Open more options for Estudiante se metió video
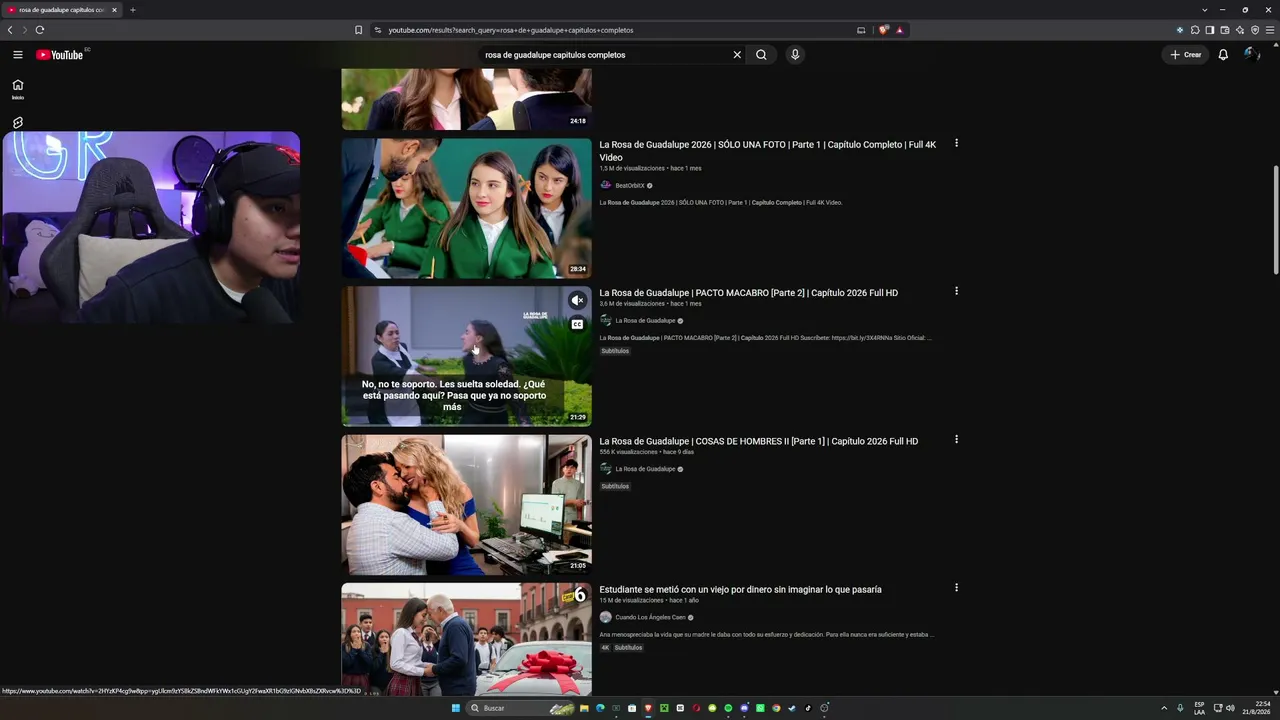This screenshot has height=720, width=1280. pos(956,587)
